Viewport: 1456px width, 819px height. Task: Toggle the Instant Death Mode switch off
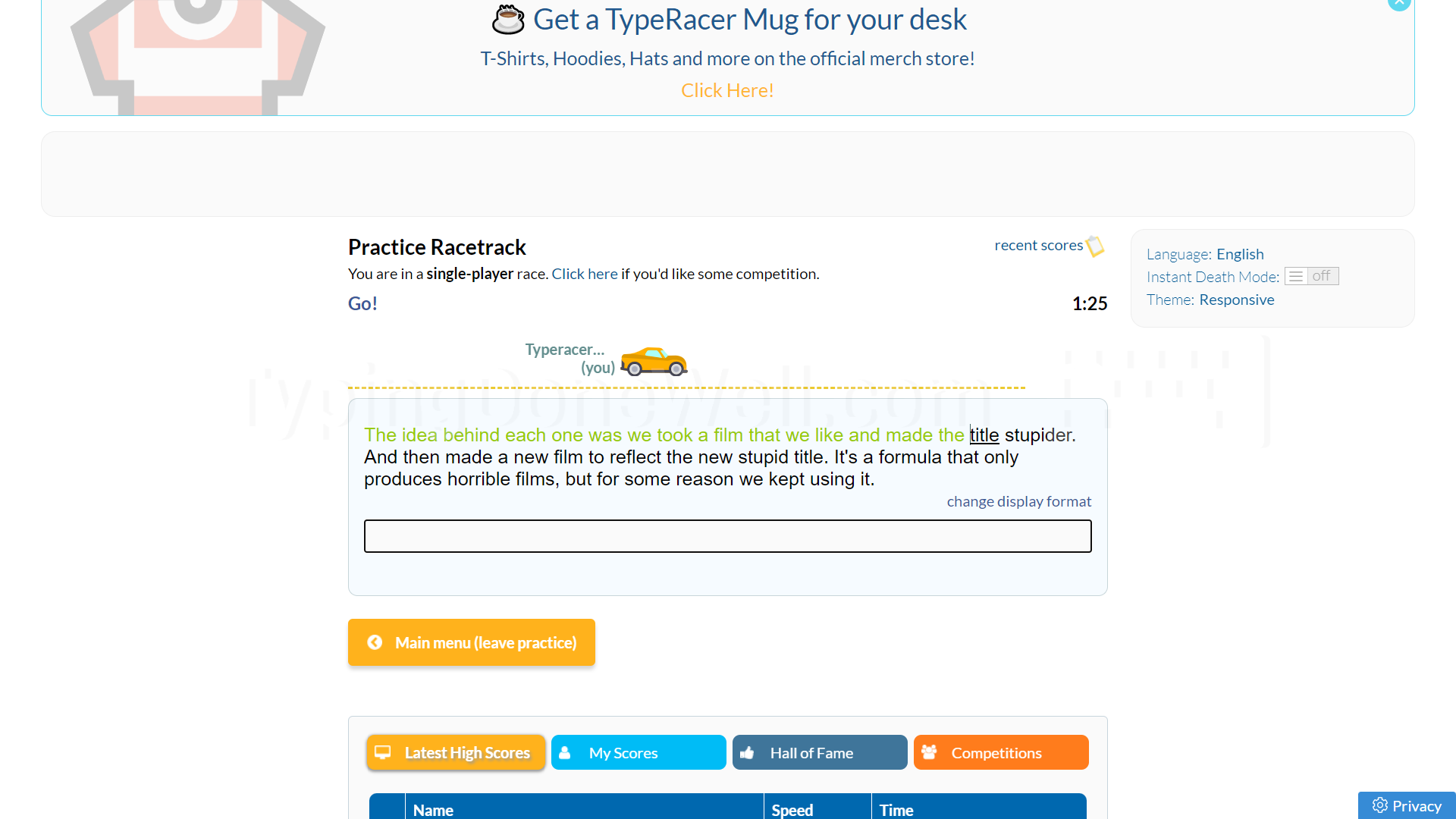point(1311,275)
